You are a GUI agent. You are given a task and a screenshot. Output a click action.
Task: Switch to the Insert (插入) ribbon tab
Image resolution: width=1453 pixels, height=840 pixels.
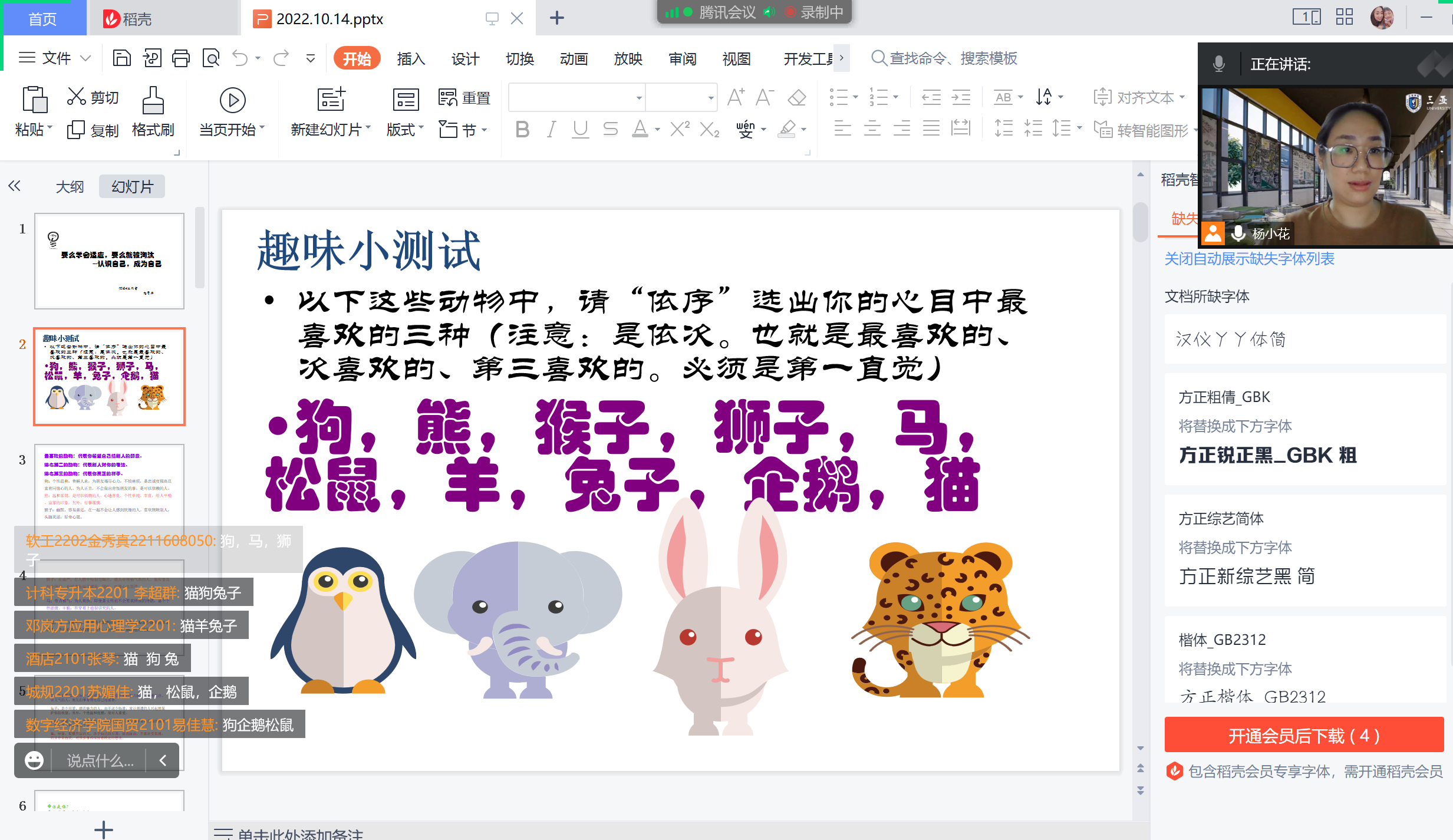pos(411,59)
